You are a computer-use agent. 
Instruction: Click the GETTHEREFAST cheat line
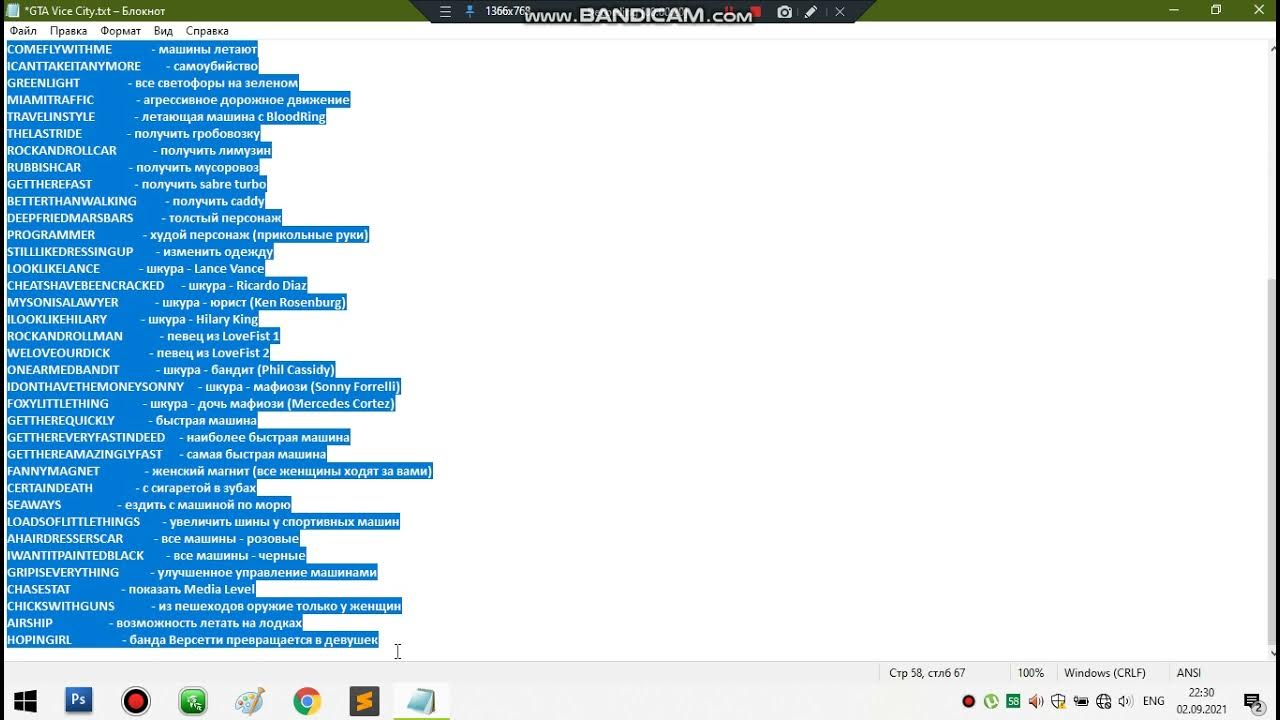[137, 185]
